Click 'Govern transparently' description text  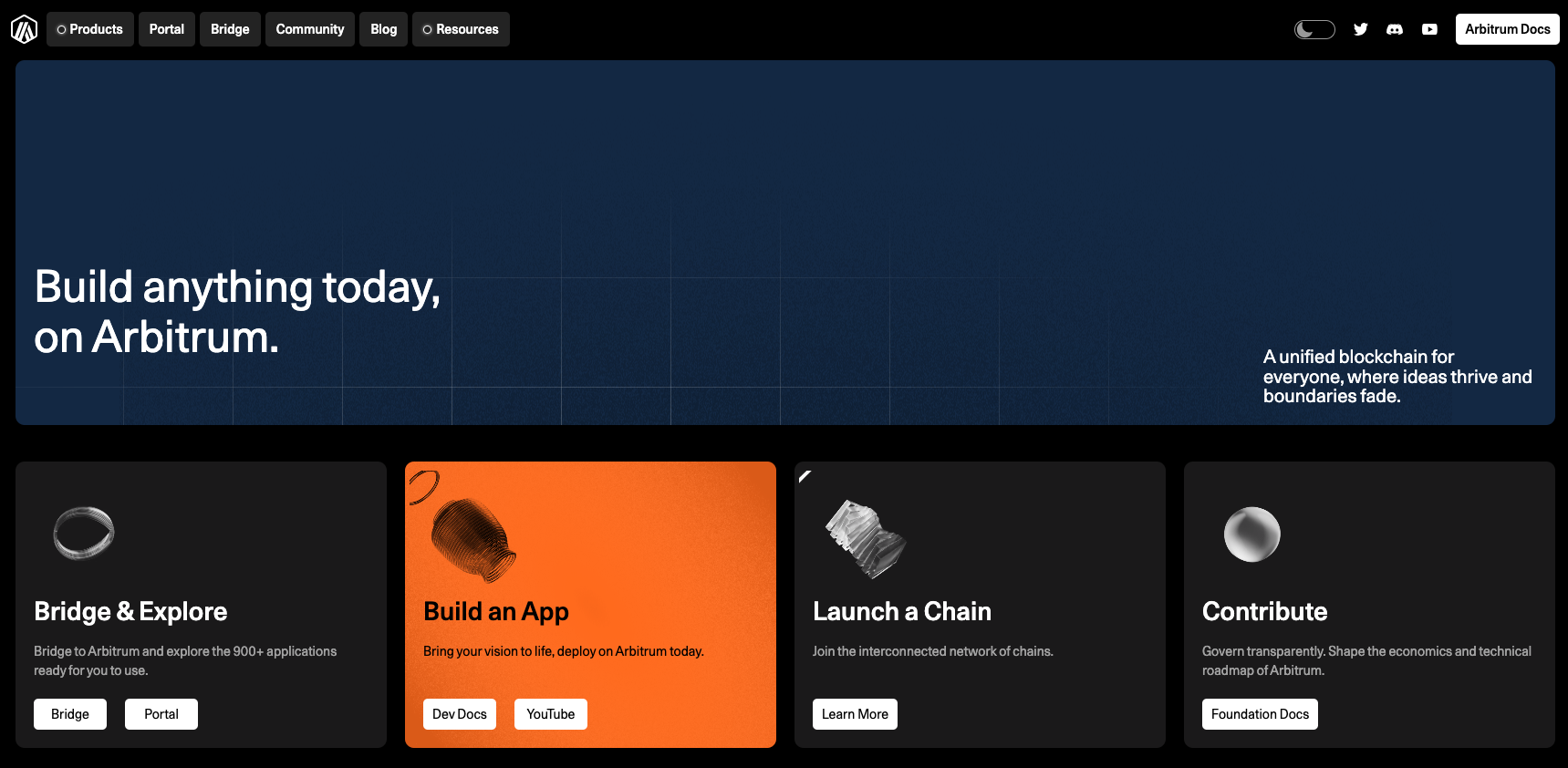click(x=1366, y=660)
